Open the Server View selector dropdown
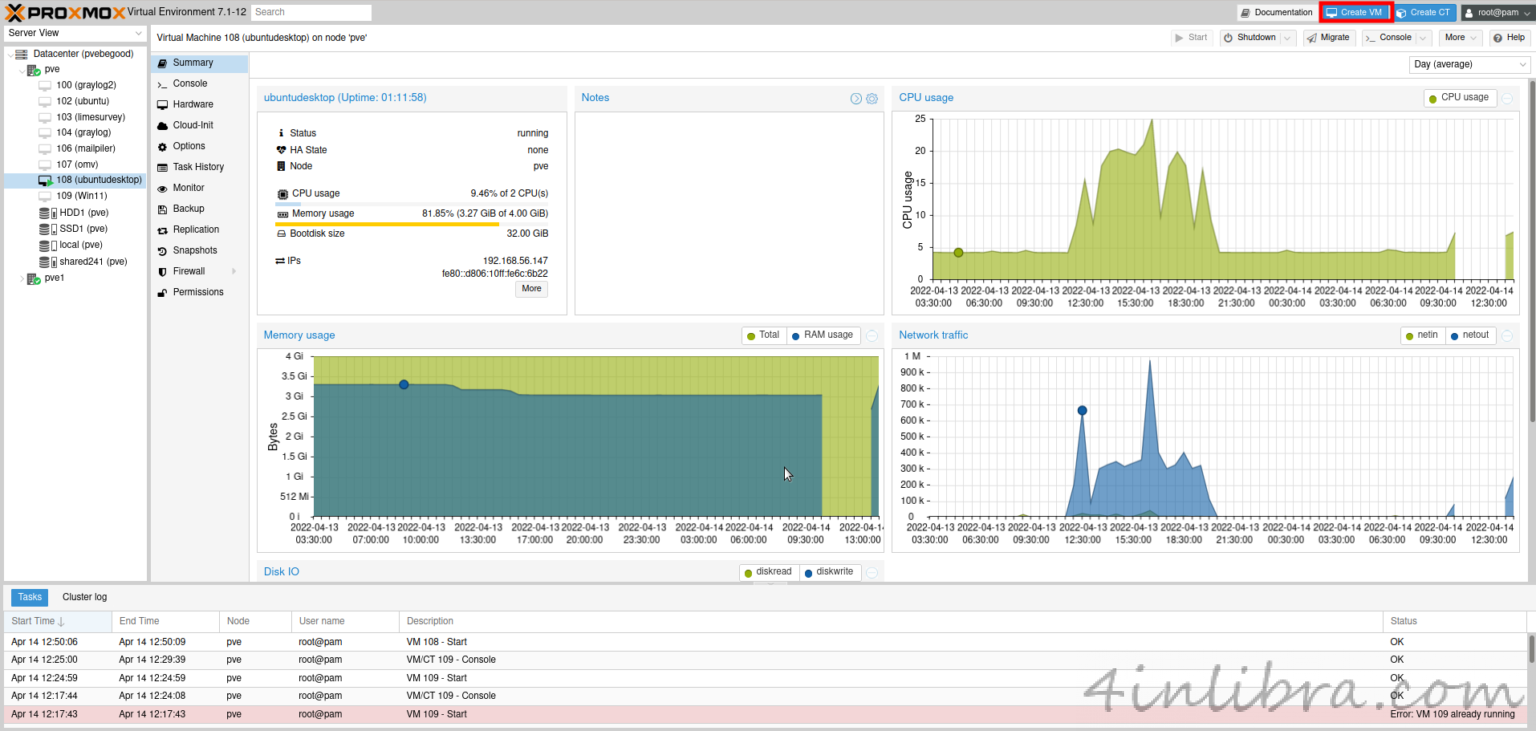 coord(74,33)
